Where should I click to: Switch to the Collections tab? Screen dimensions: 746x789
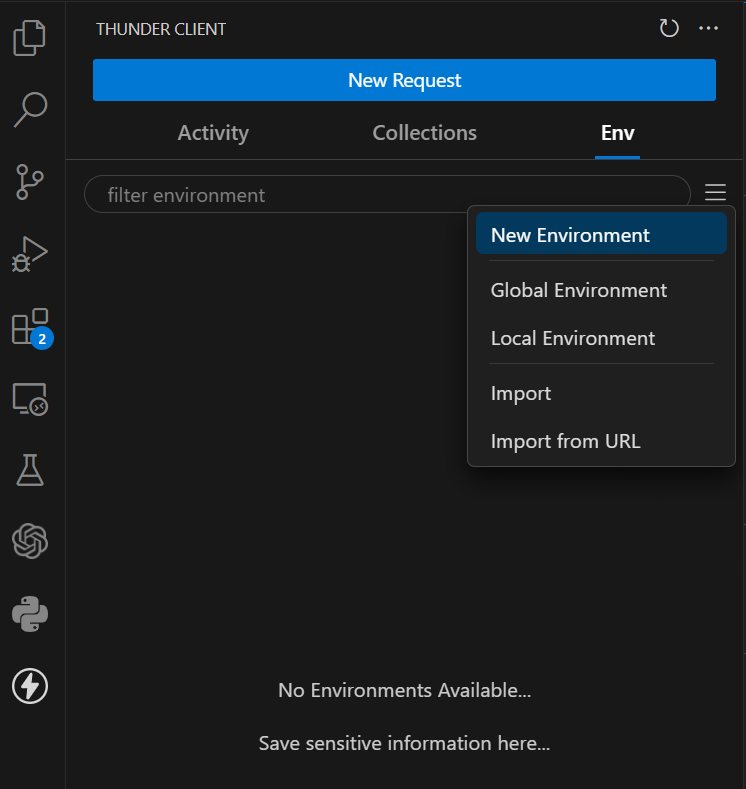click(425, 133)
